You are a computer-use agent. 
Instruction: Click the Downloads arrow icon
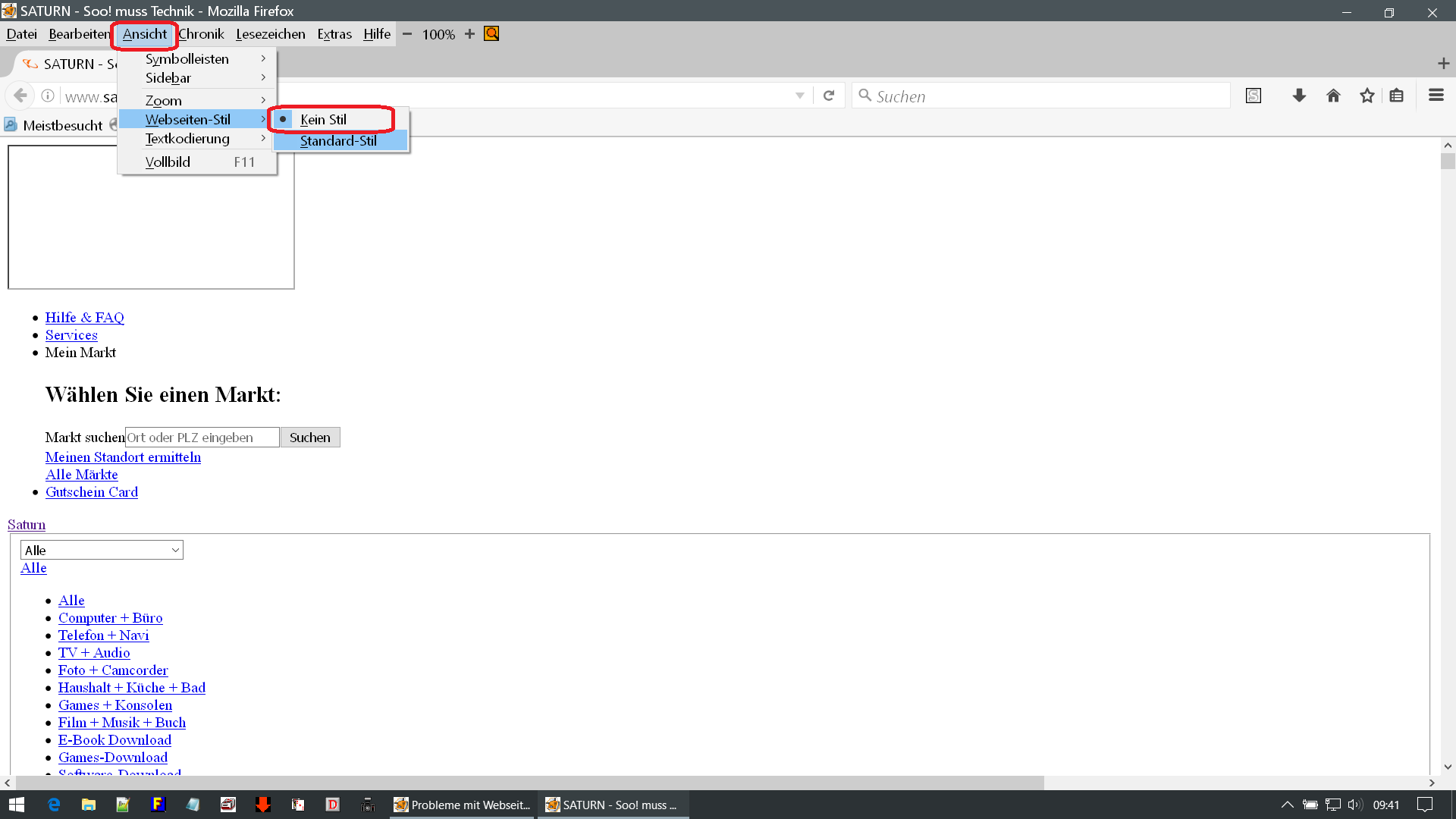tap(1299, 96)
